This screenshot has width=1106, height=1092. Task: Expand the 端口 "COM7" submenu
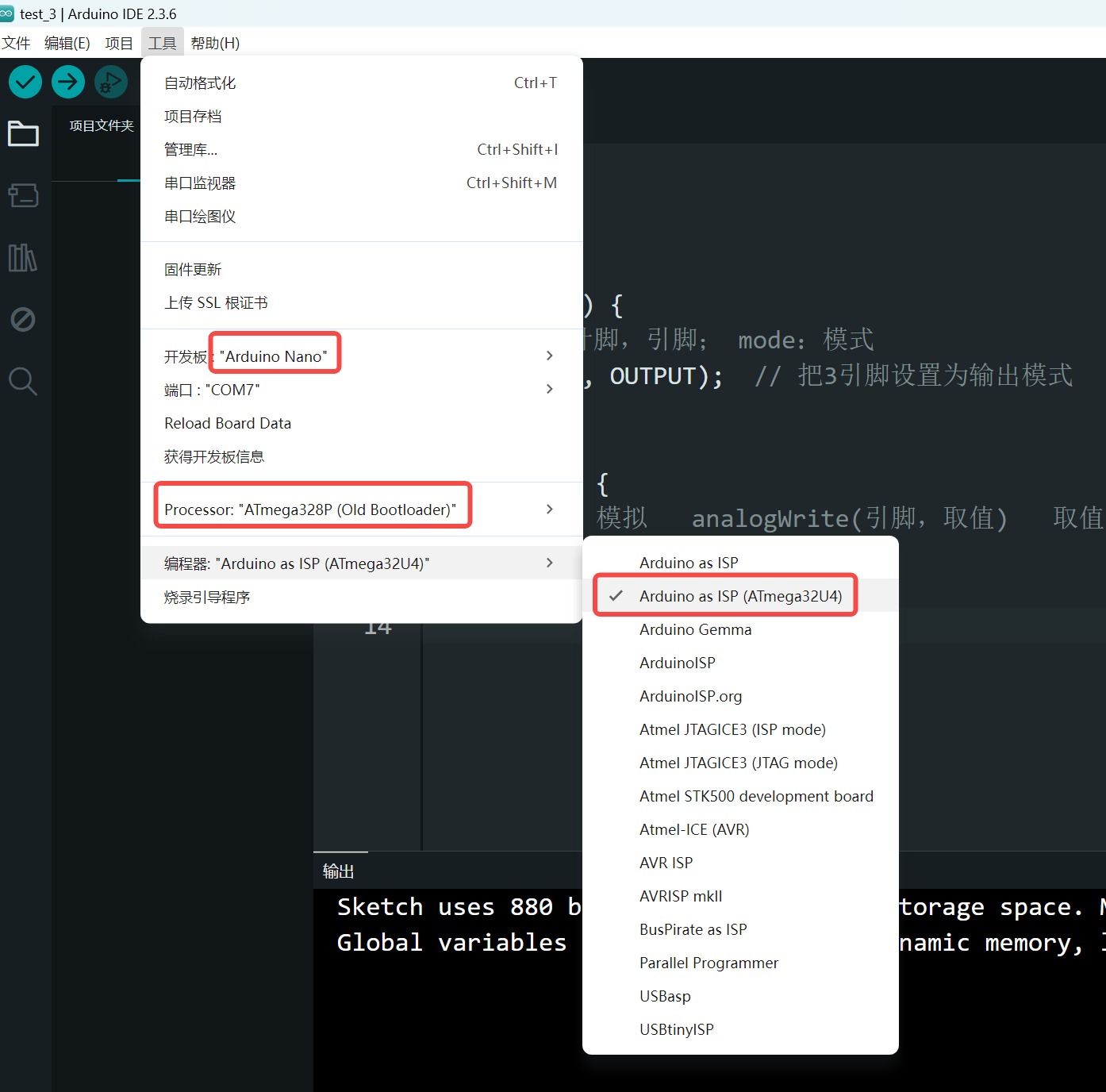click(x=361, y=390)
